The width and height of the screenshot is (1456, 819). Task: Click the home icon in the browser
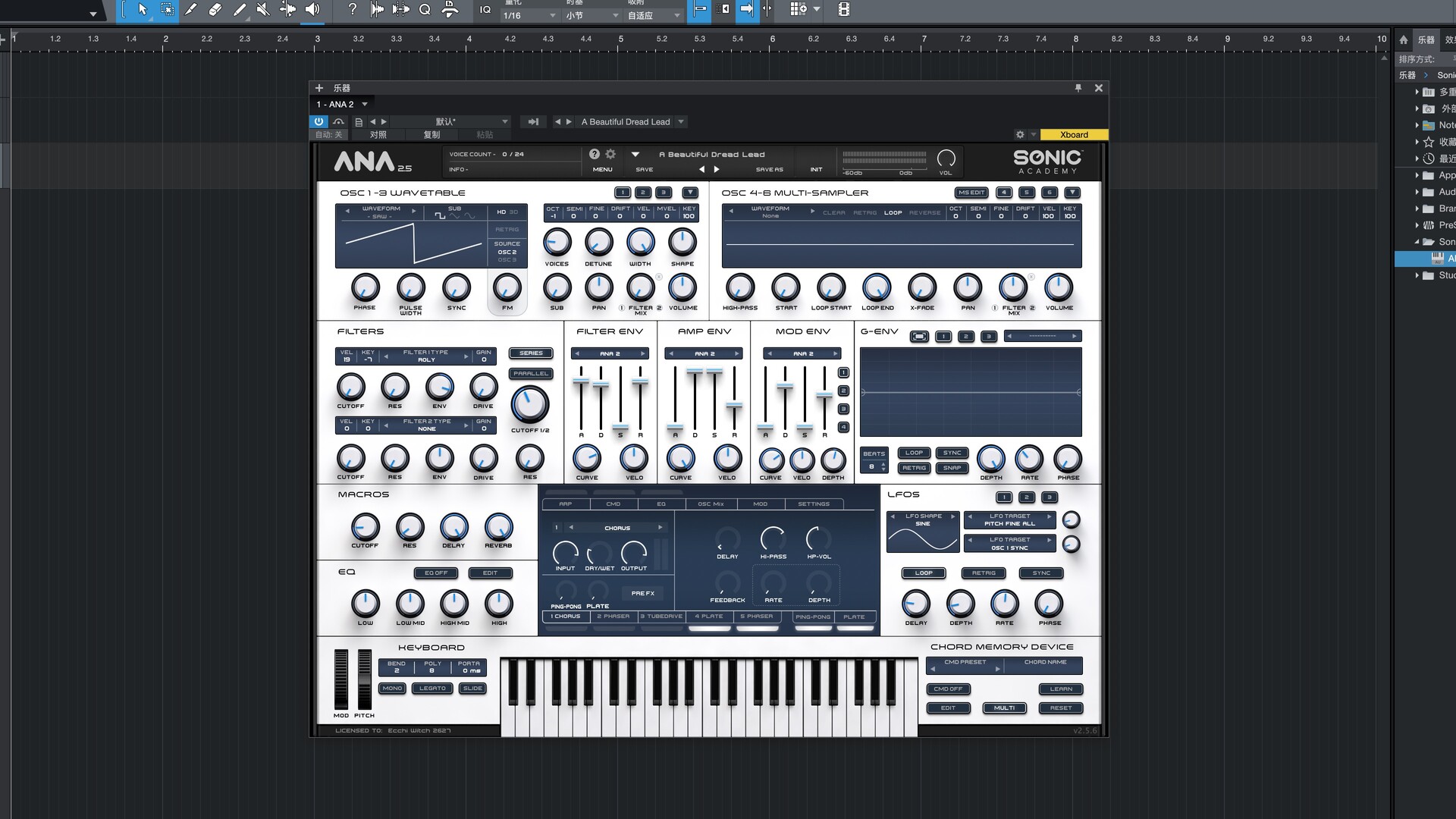[x=1404, y=39]
